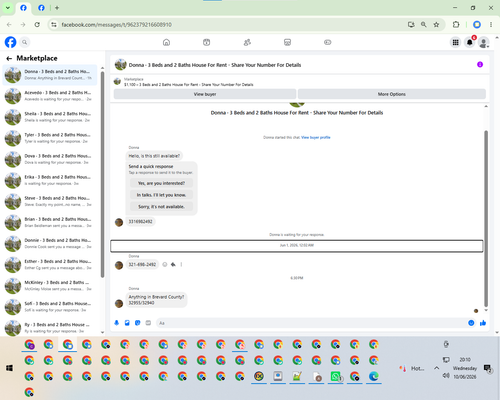Open the Facebook logo home link
Viewport: 500px width, 400px height.
10,42
